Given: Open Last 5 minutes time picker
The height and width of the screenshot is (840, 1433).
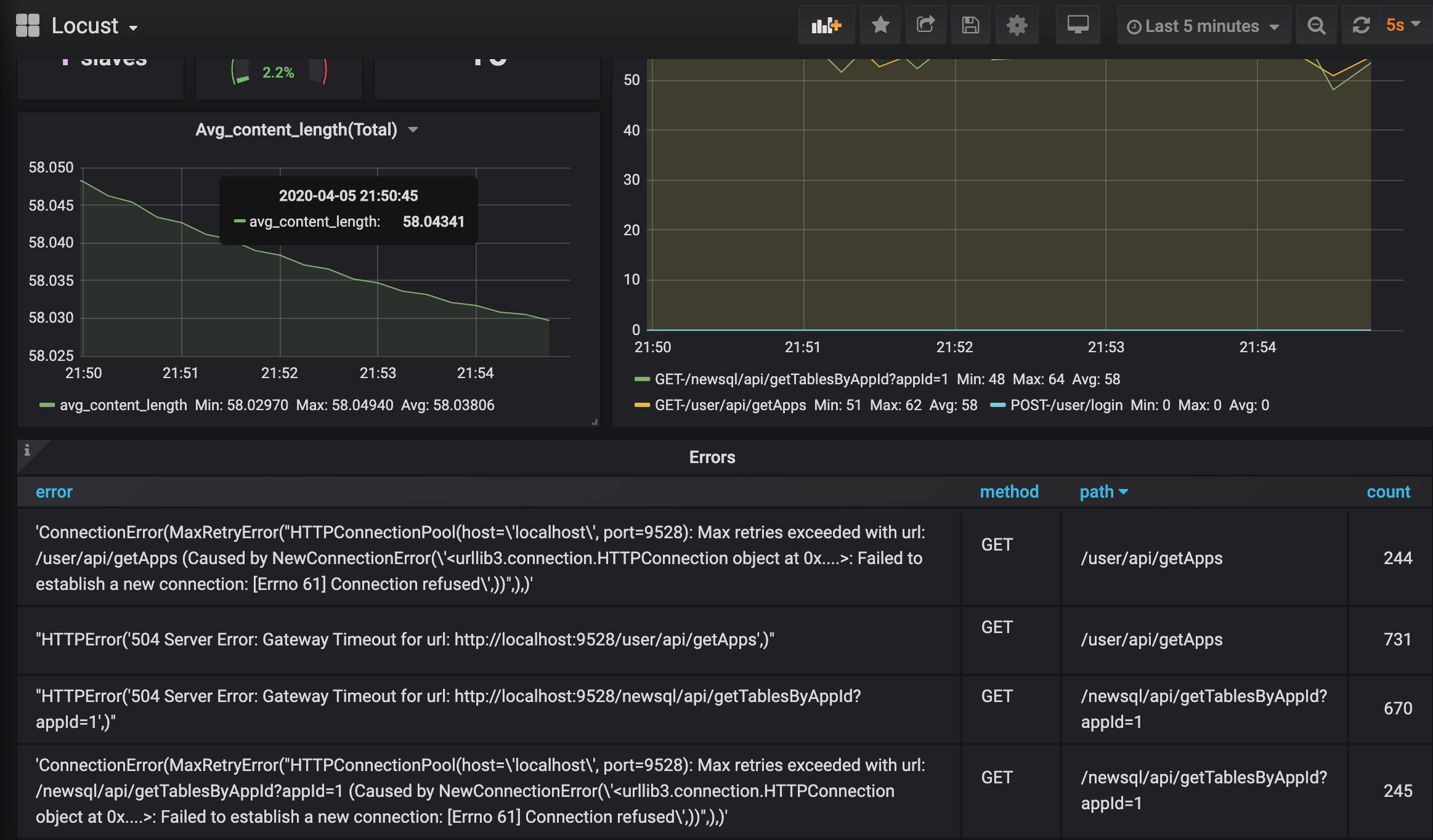Looking at the screenshot, I should (1203, 26).
